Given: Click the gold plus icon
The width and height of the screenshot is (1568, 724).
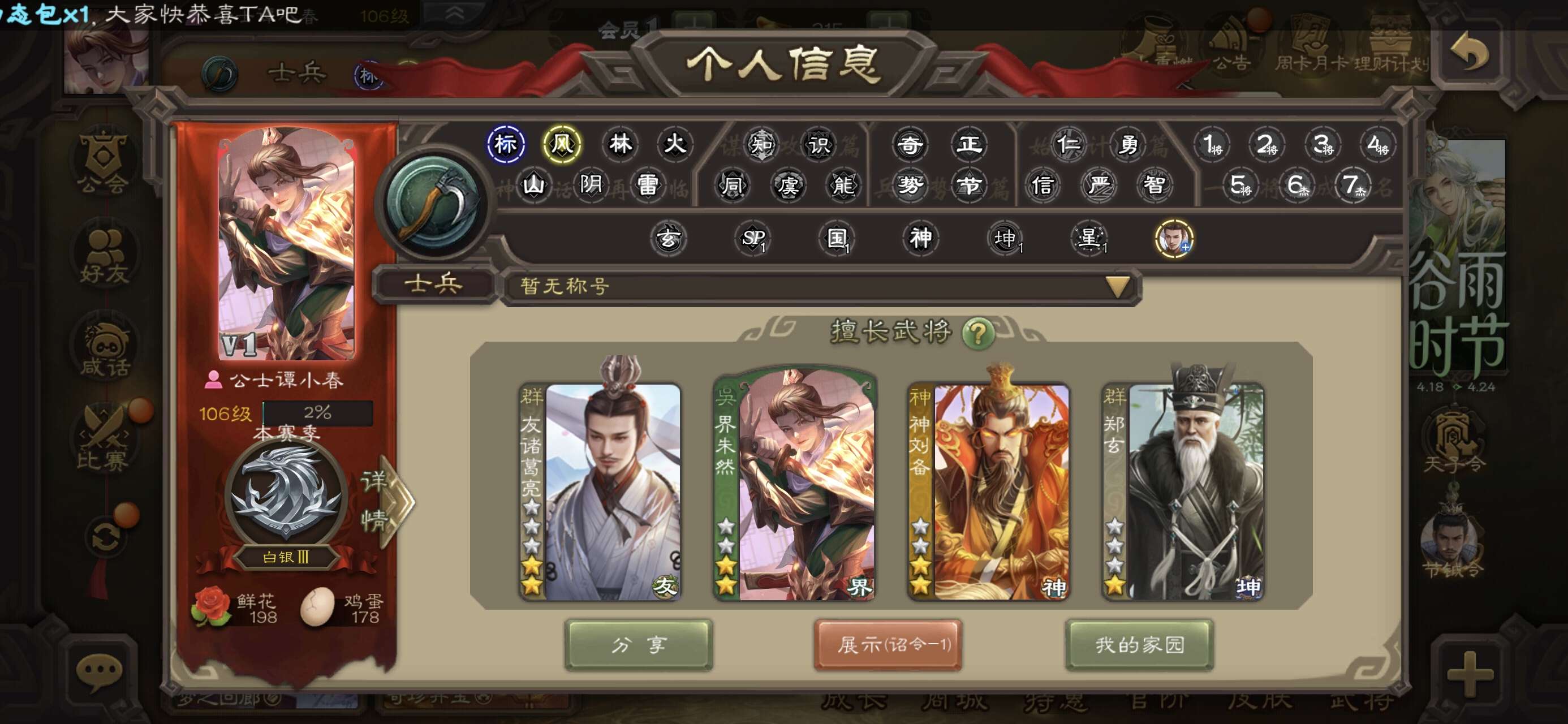Looking at the screenshot, I should 1470,674.
